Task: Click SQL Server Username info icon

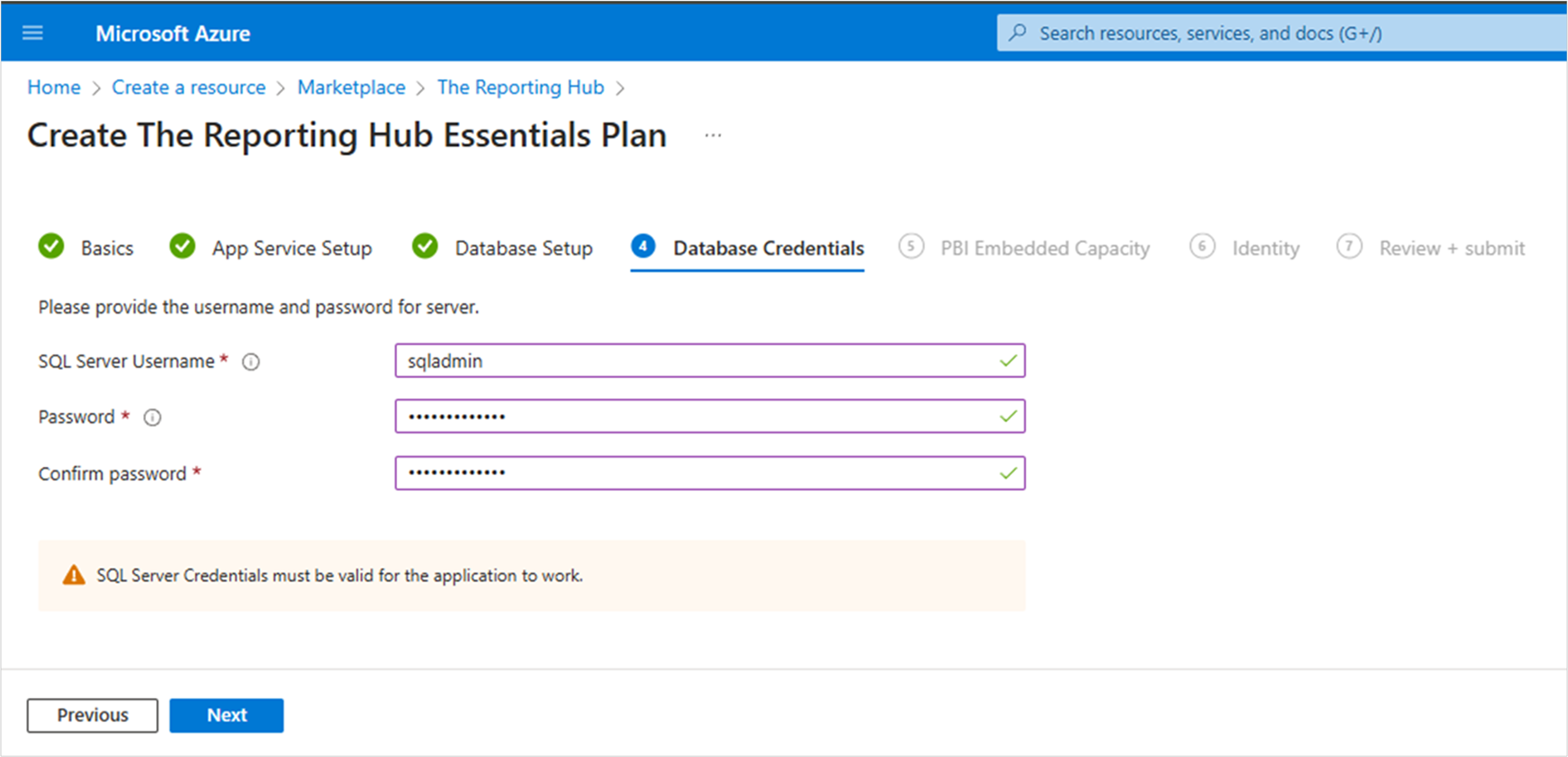Action: pyautogui.click(x=251, y=362)
